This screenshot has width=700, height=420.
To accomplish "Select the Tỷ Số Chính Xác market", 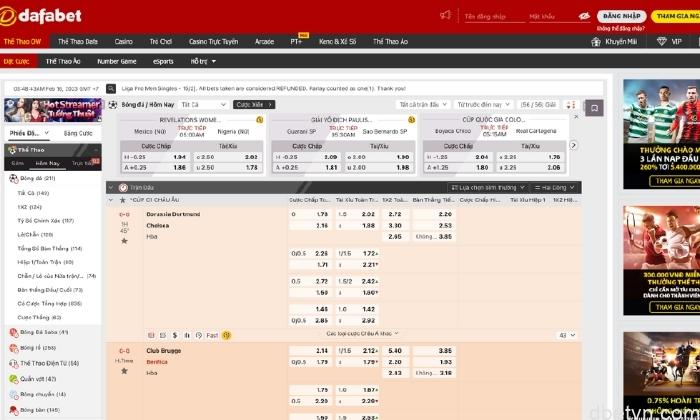I will click(x=46, y=221).
